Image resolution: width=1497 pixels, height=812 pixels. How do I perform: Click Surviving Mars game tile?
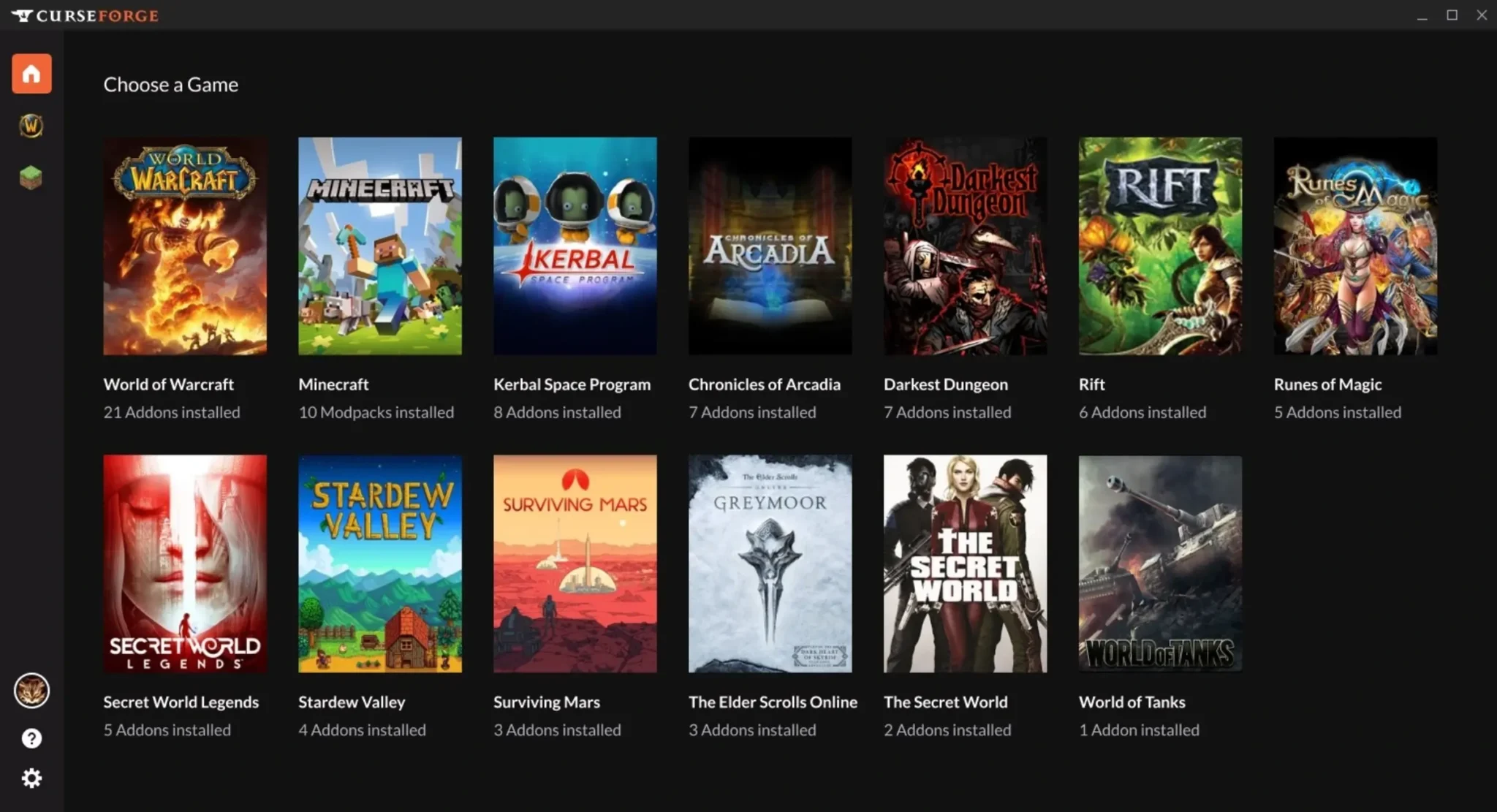pos(575,563)
